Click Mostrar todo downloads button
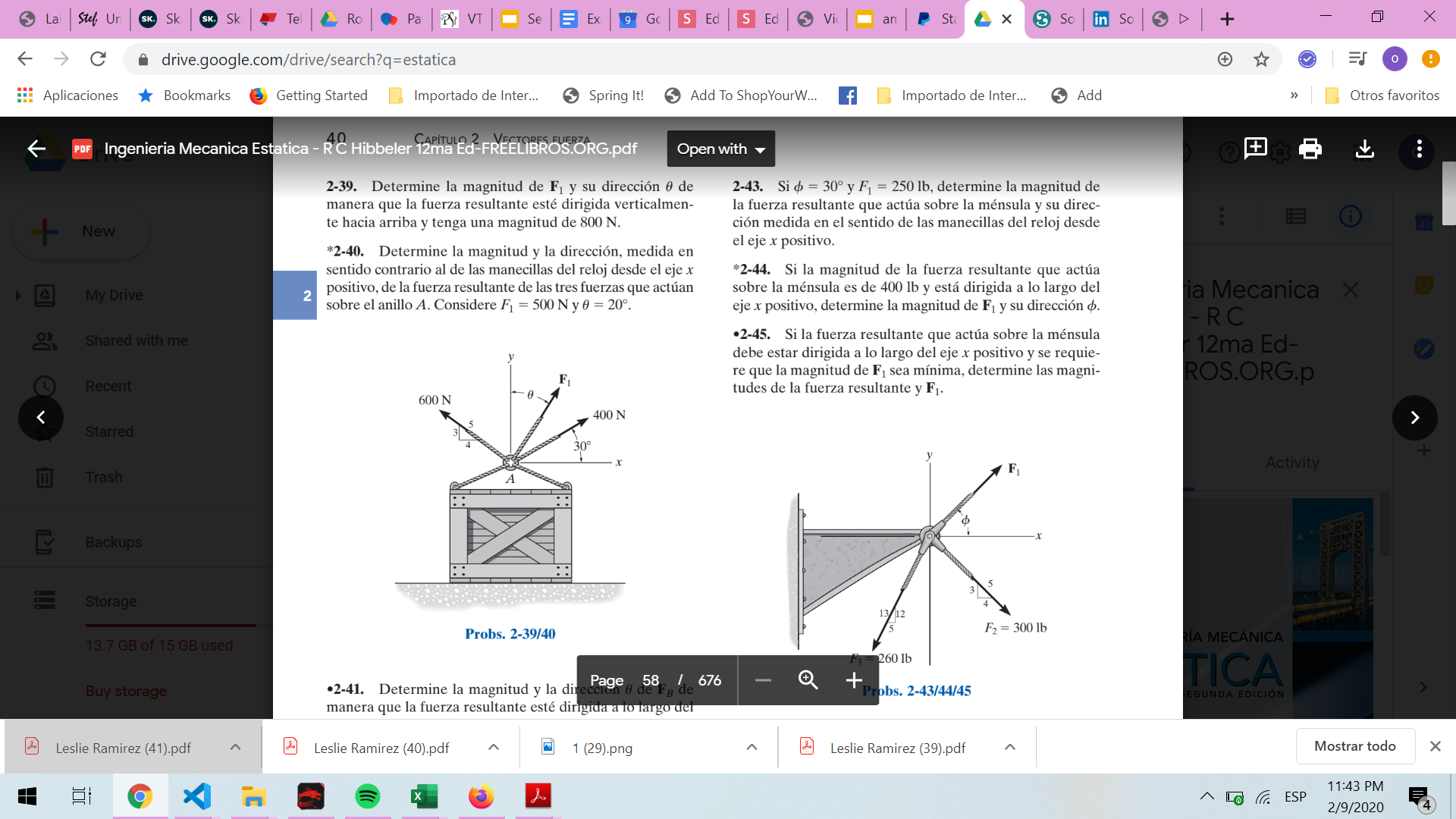This screenshot has height=819, width=1456. [x=1354, y=746]
